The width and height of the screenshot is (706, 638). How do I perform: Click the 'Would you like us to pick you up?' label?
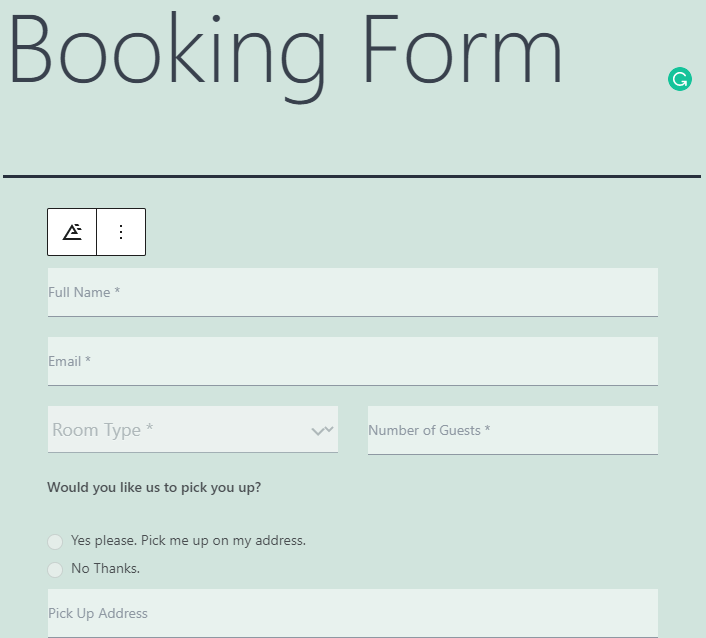click(154, 487)
